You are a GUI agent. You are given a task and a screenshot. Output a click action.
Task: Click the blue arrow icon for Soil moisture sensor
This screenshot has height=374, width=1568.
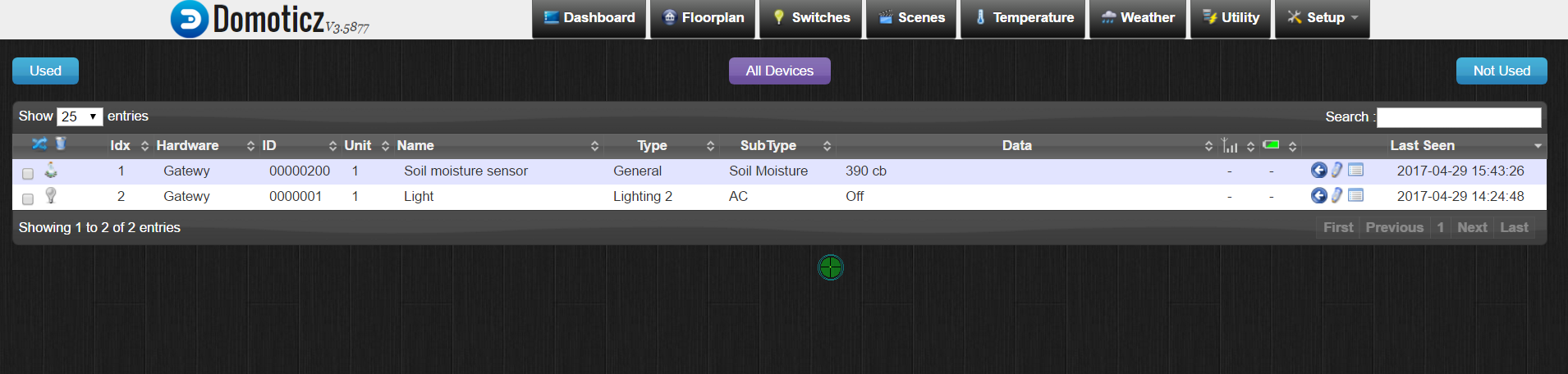1318,171
